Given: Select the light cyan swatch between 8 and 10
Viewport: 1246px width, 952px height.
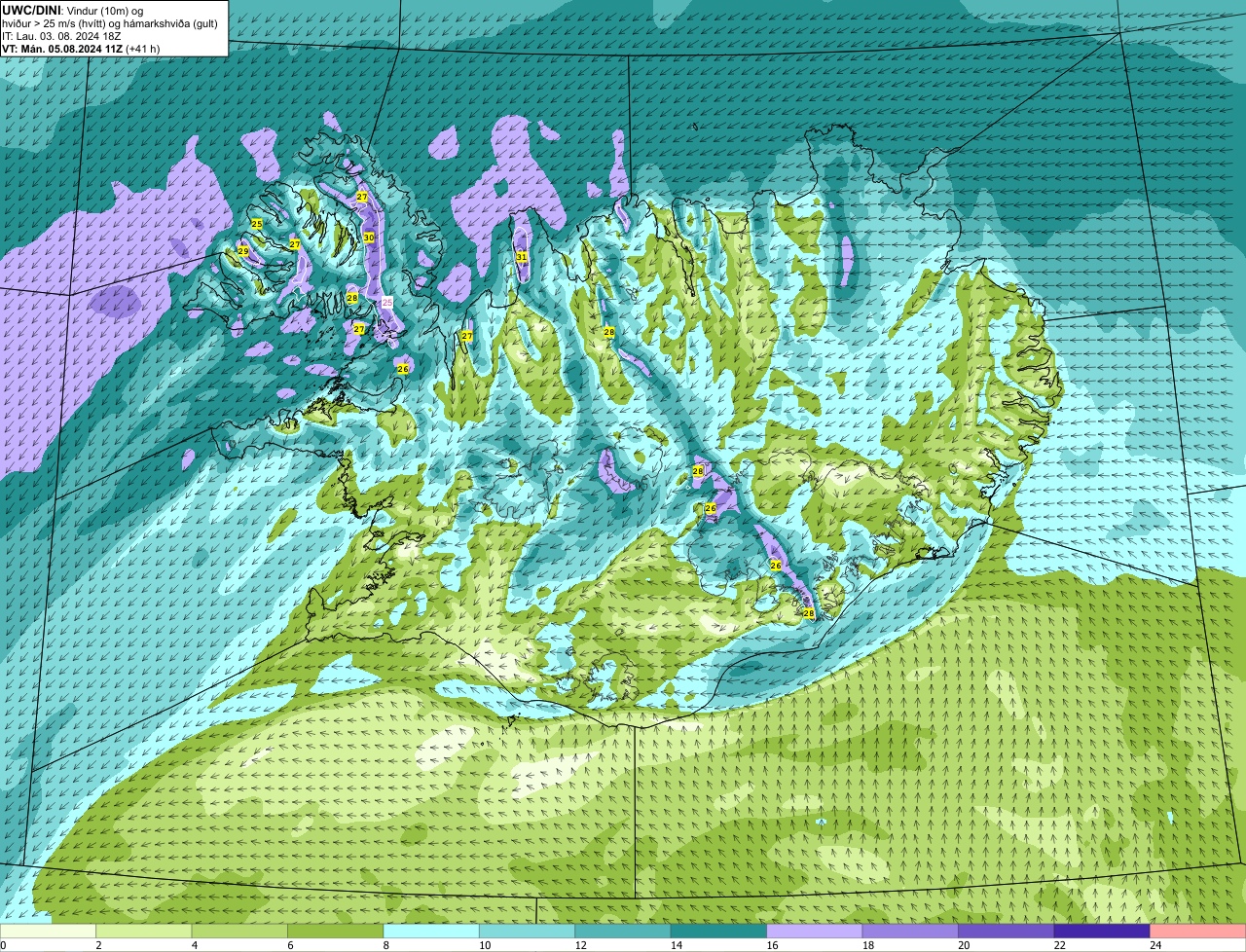Looking at the screenshot, I should [432, 932].
